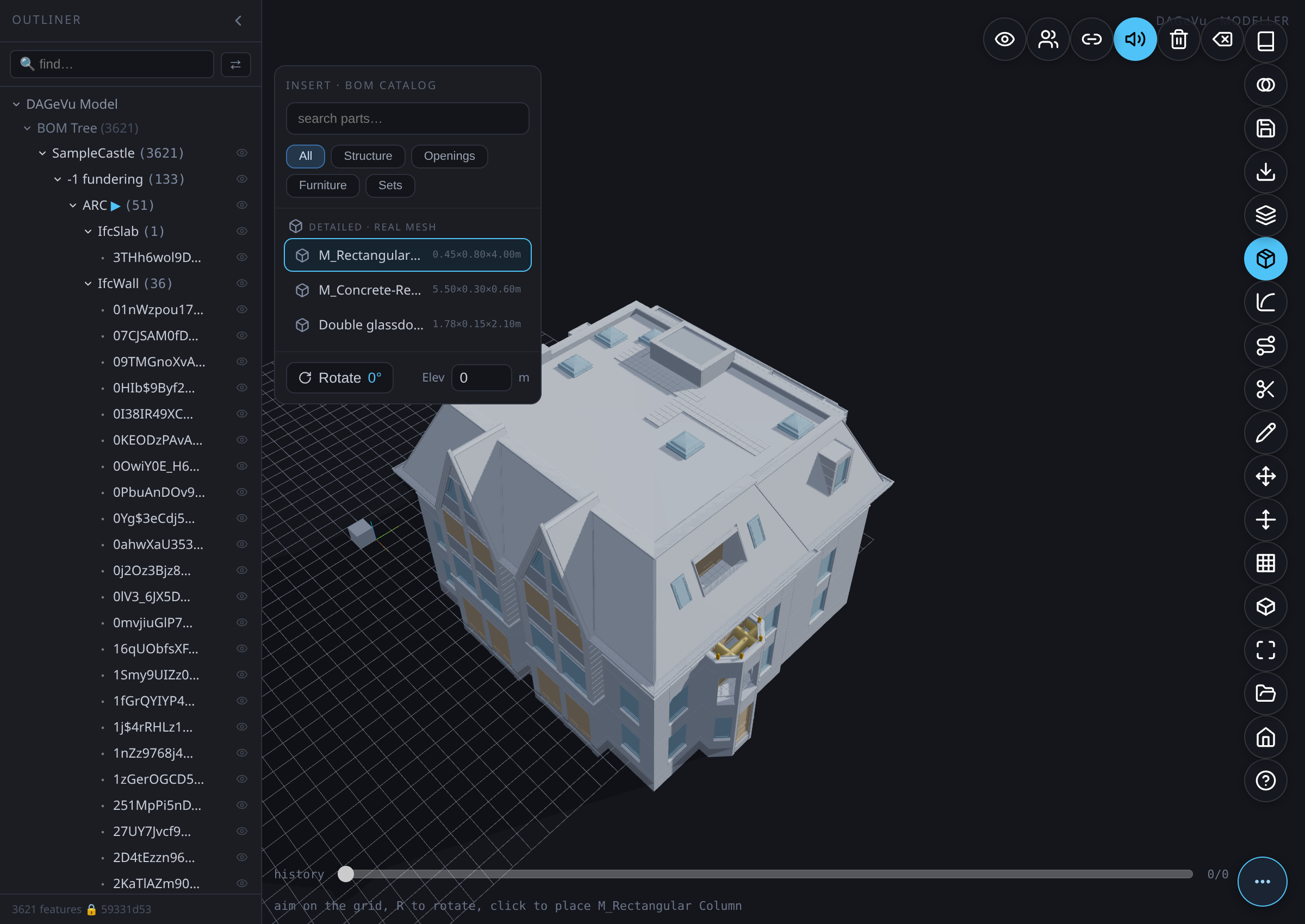1305x924 pixels.
Task: Select the Furniture catalog filter
Action: [322, 186]
